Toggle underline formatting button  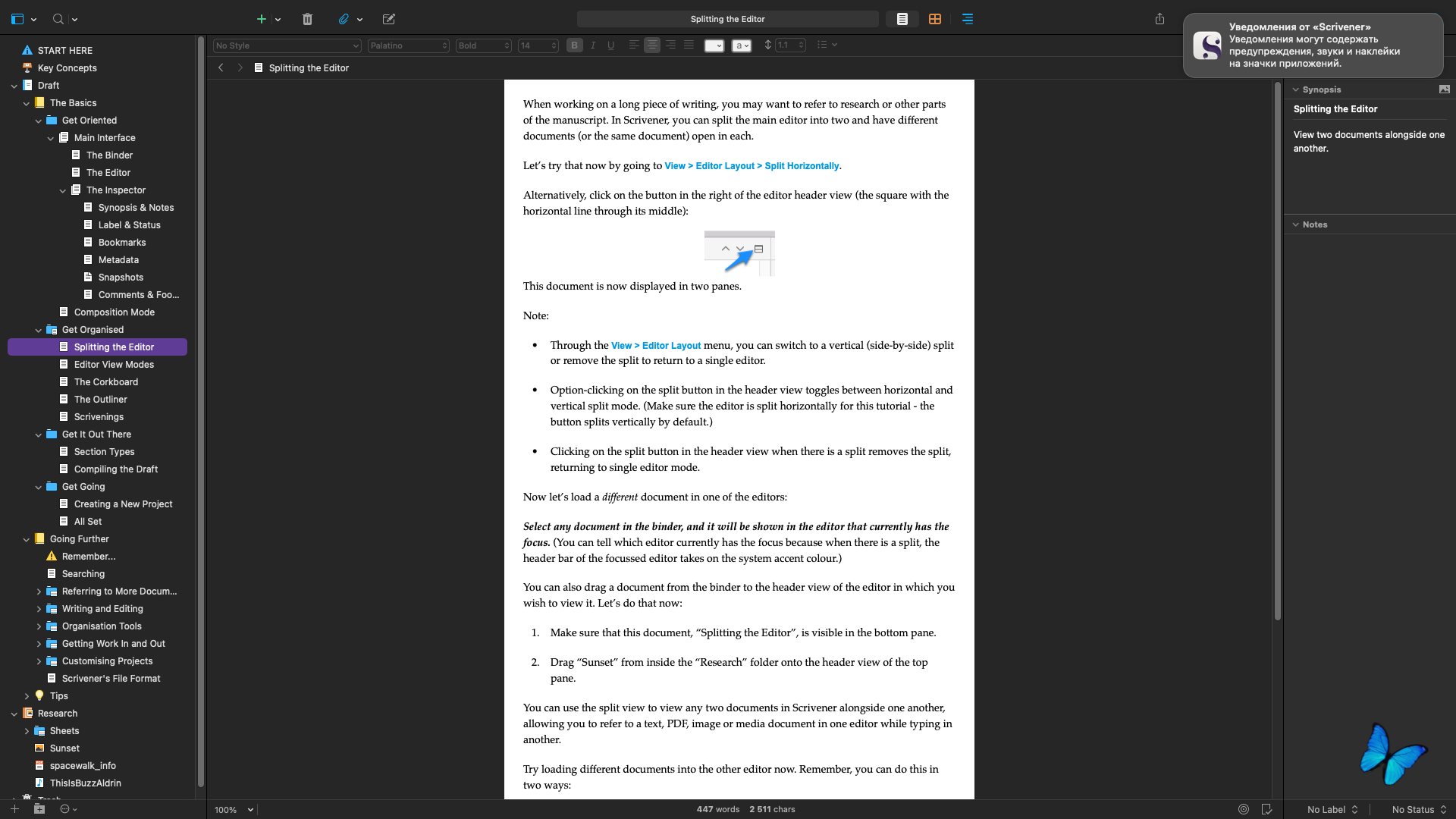click(x=611, y=45)
